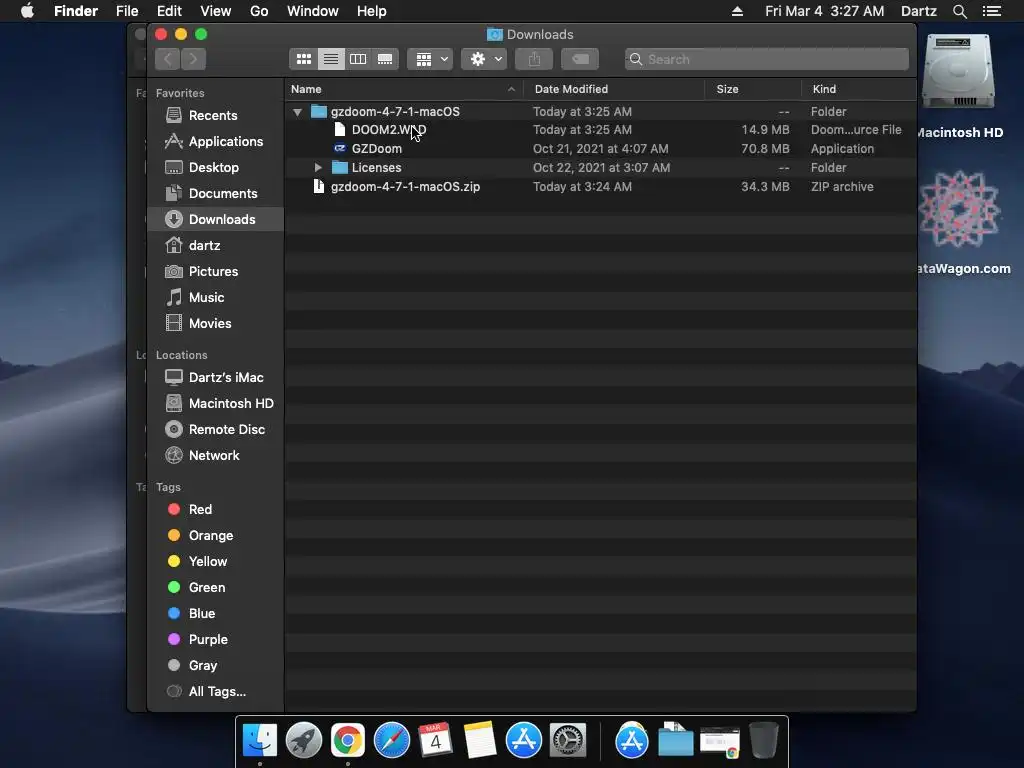Open the Go menu
This screenshot has height=768, width=1024.
tap(259, 11)
